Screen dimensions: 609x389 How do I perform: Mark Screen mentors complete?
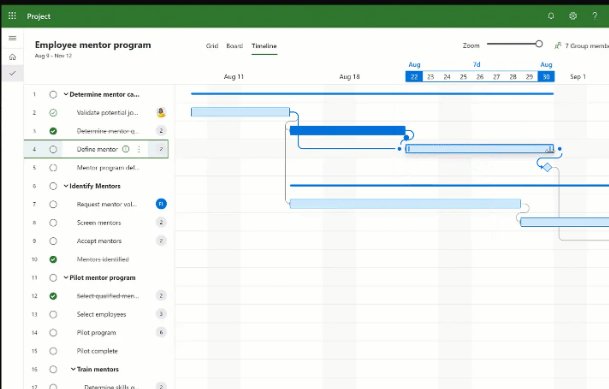(x=53, y=222)
